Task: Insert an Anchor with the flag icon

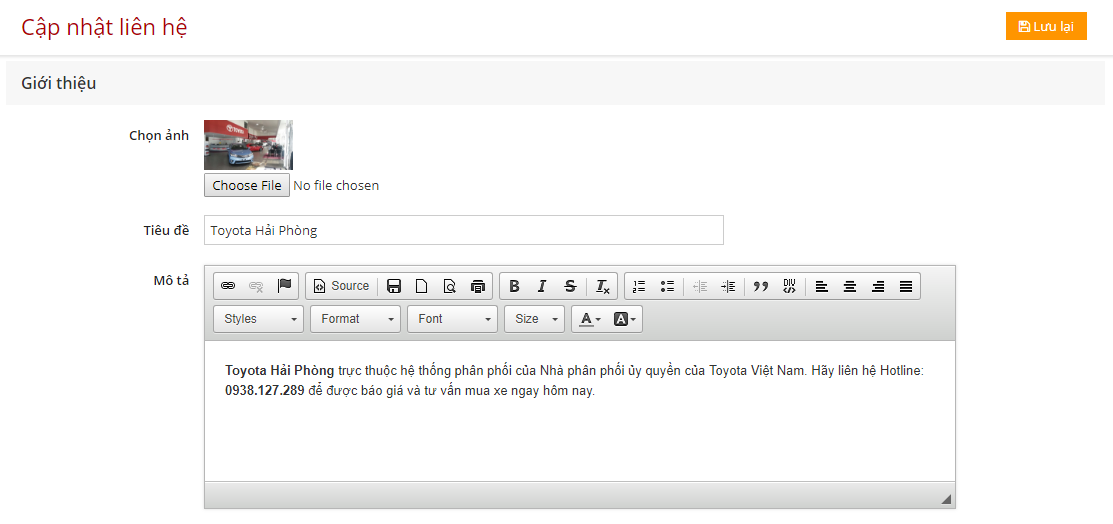Action: [x=284, y=285]
